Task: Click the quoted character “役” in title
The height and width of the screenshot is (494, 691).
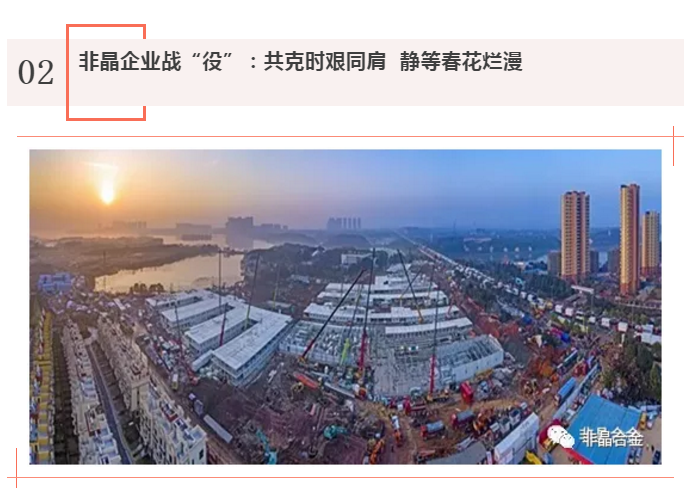Action: click(x=212, y=61)
